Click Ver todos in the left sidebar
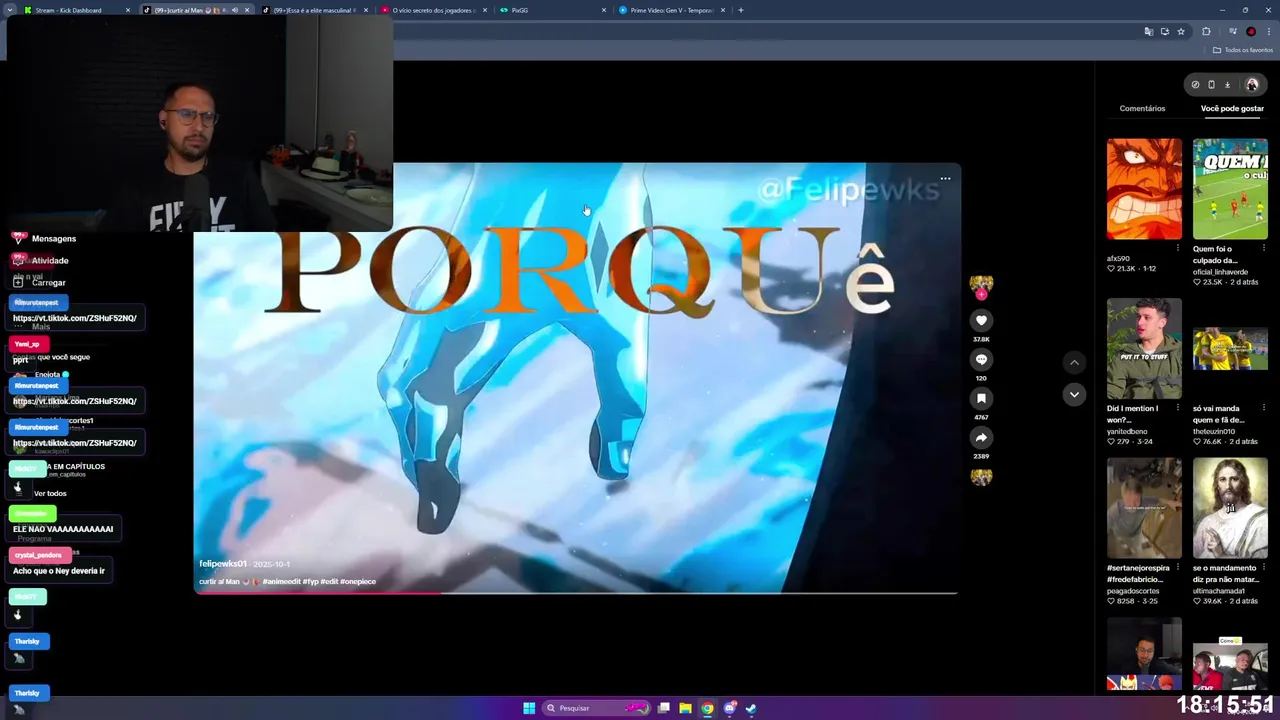This screenshot has width=1280, height=720. click(50, 493)
